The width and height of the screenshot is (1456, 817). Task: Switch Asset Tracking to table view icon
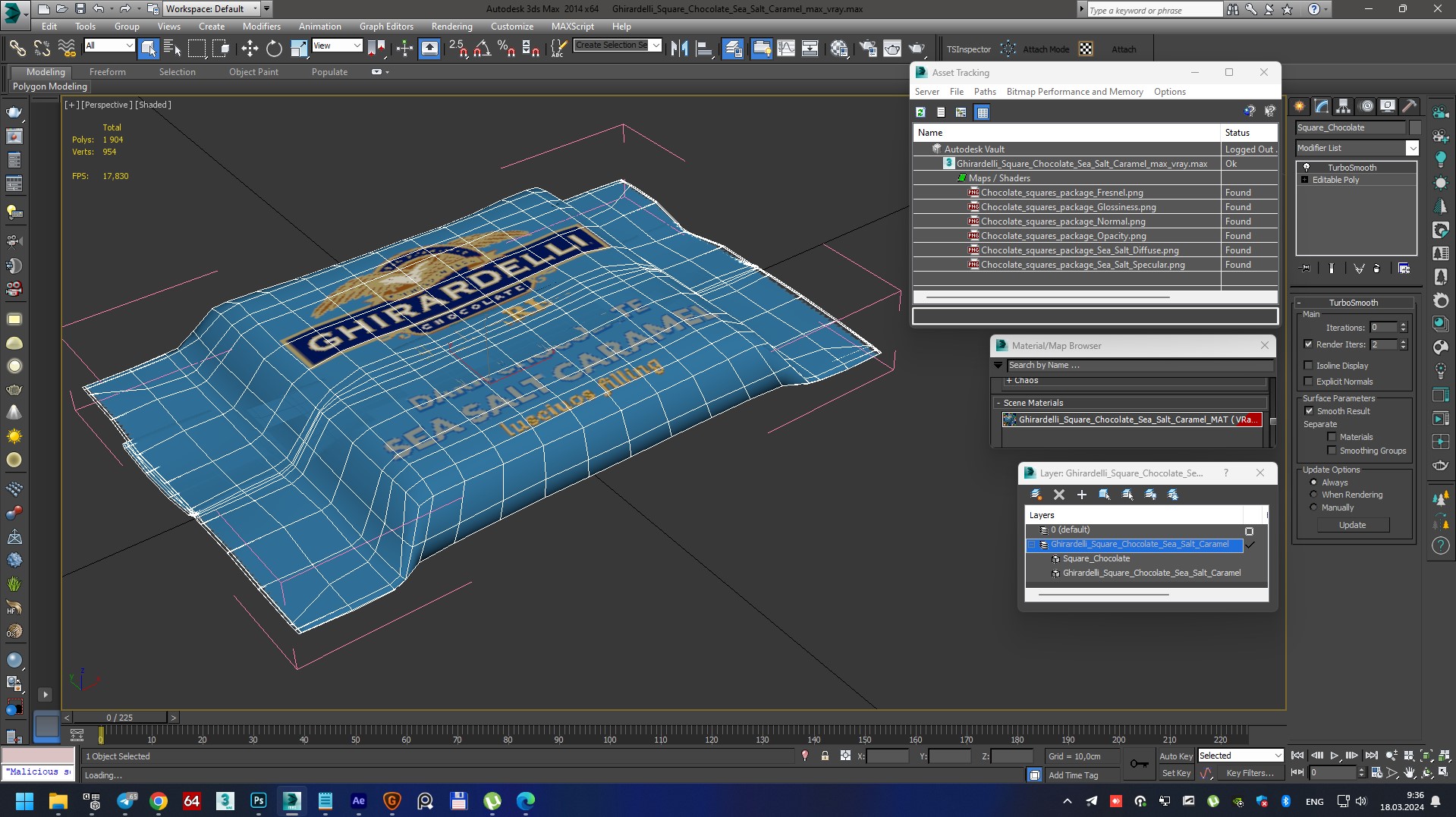pos(983,112)
